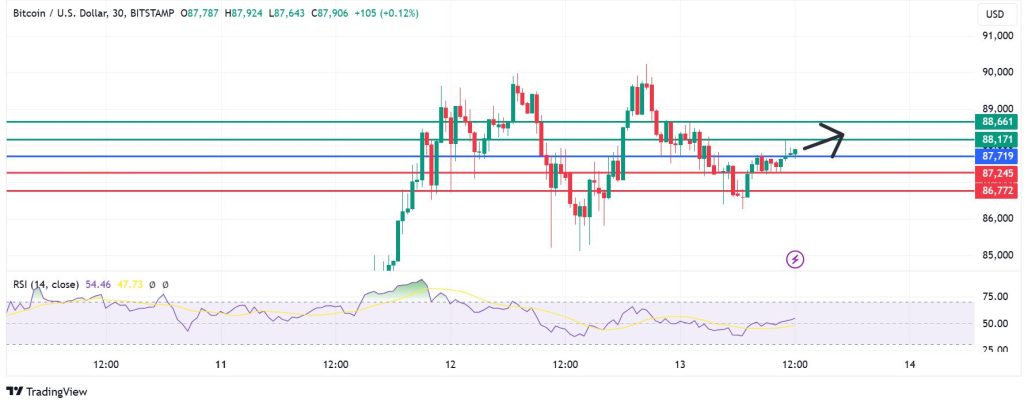Click the RSI 25.00 axis label

coord(997,350)
